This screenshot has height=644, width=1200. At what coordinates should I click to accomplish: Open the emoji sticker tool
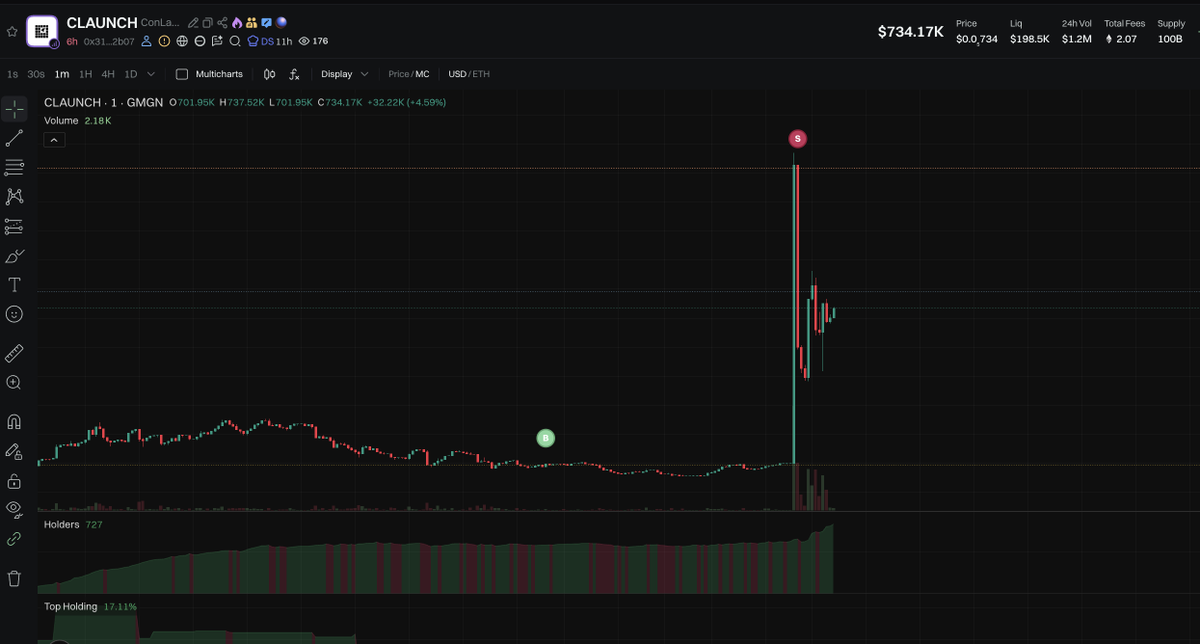(14, 314)
